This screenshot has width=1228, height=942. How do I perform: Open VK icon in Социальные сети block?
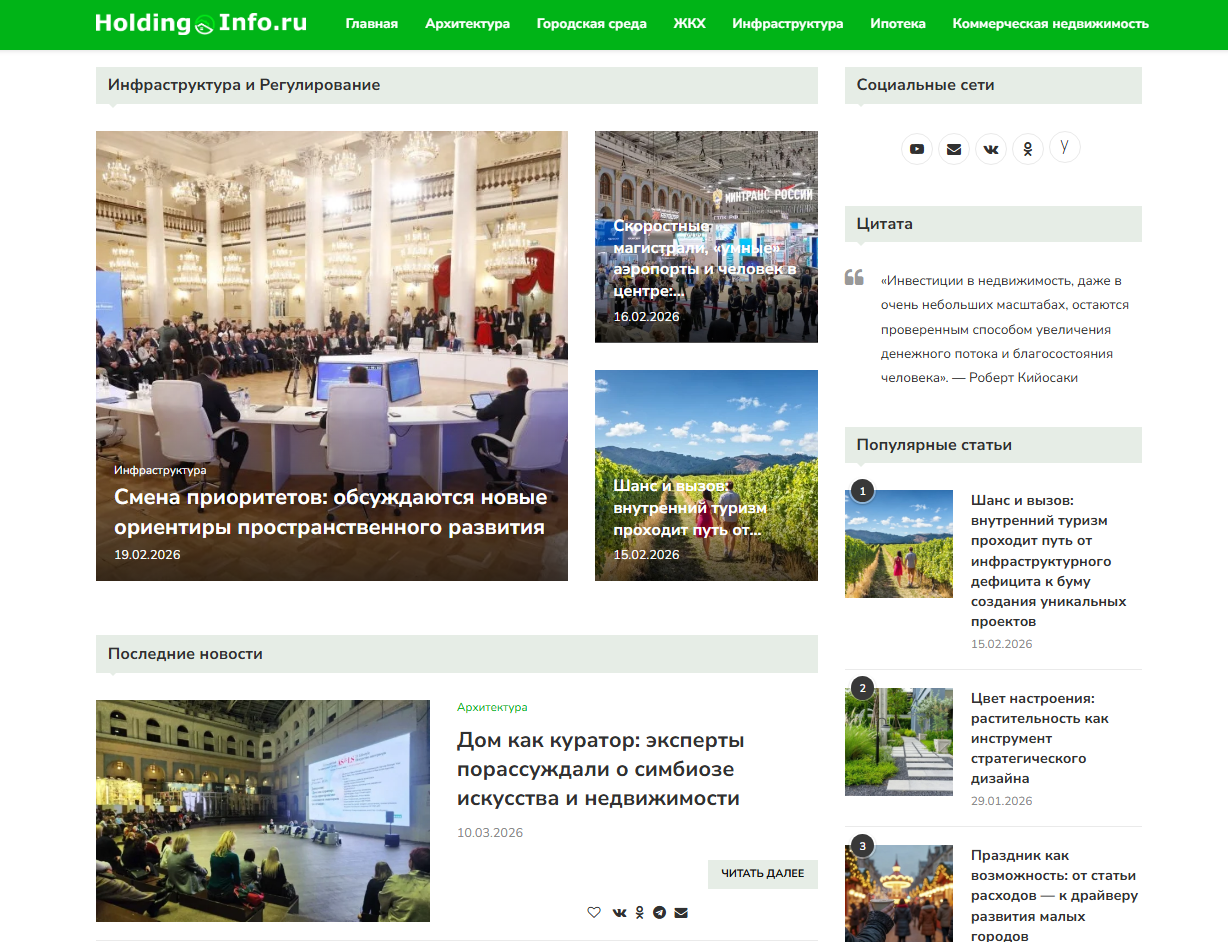[991, 150]
